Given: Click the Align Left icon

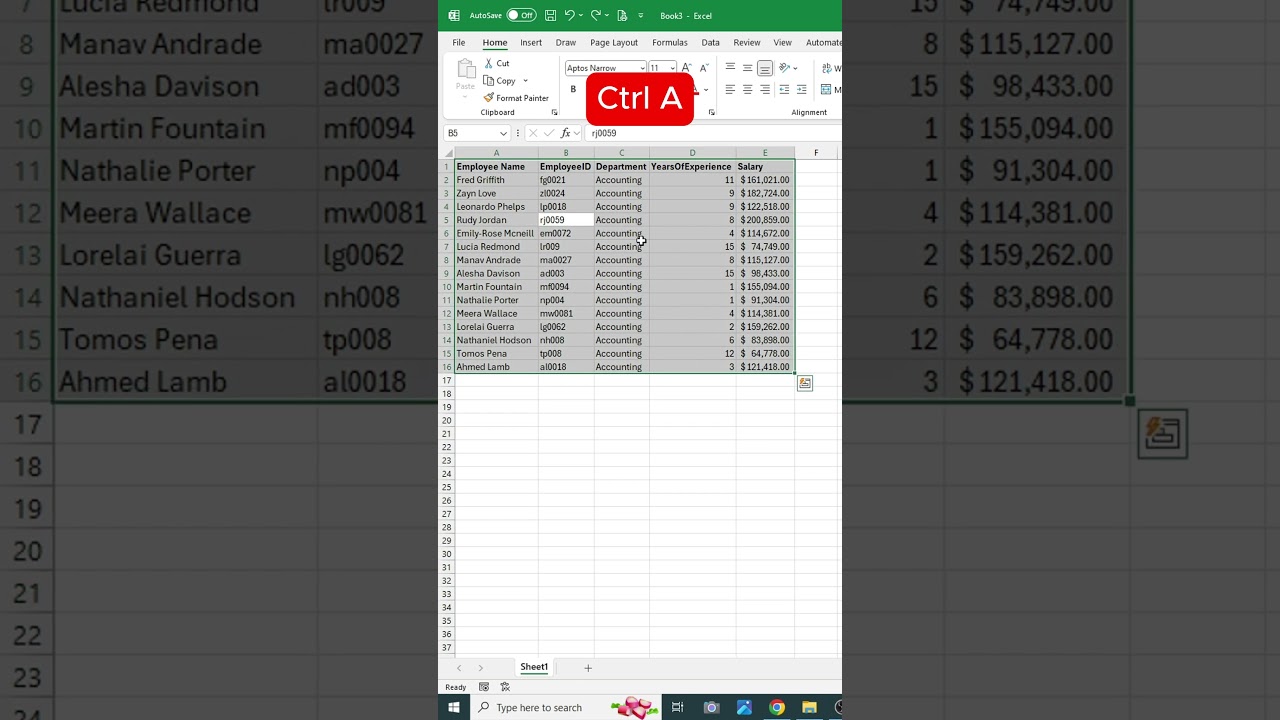Looking at the screenshot, I should [x=730, y=89].
